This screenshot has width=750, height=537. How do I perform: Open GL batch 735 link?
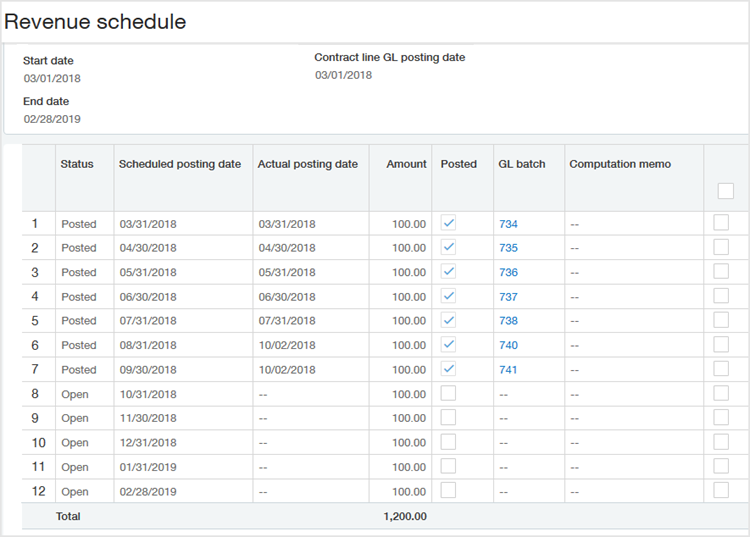508,248
